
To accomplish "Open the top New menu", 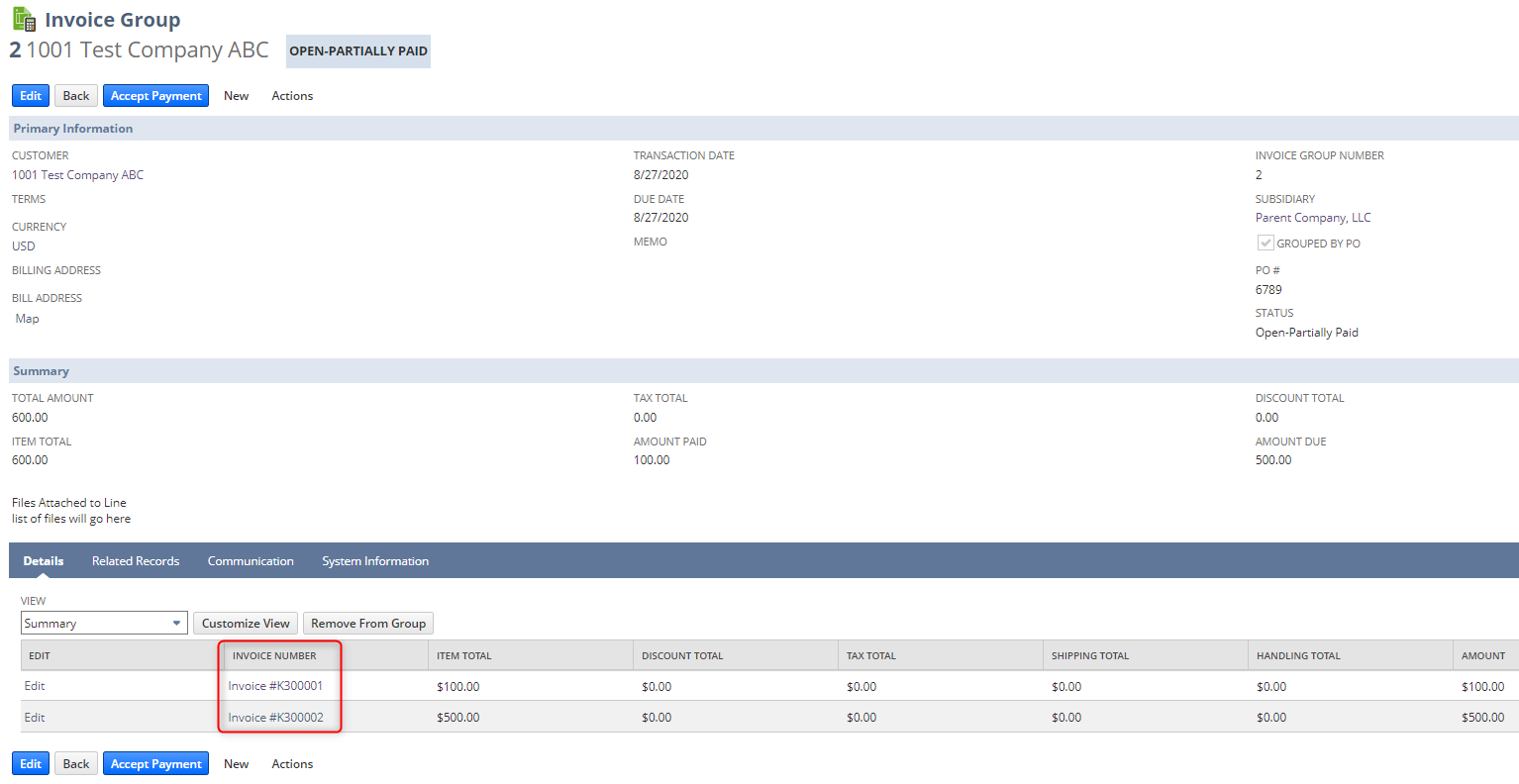I will (x=236, y=96).
